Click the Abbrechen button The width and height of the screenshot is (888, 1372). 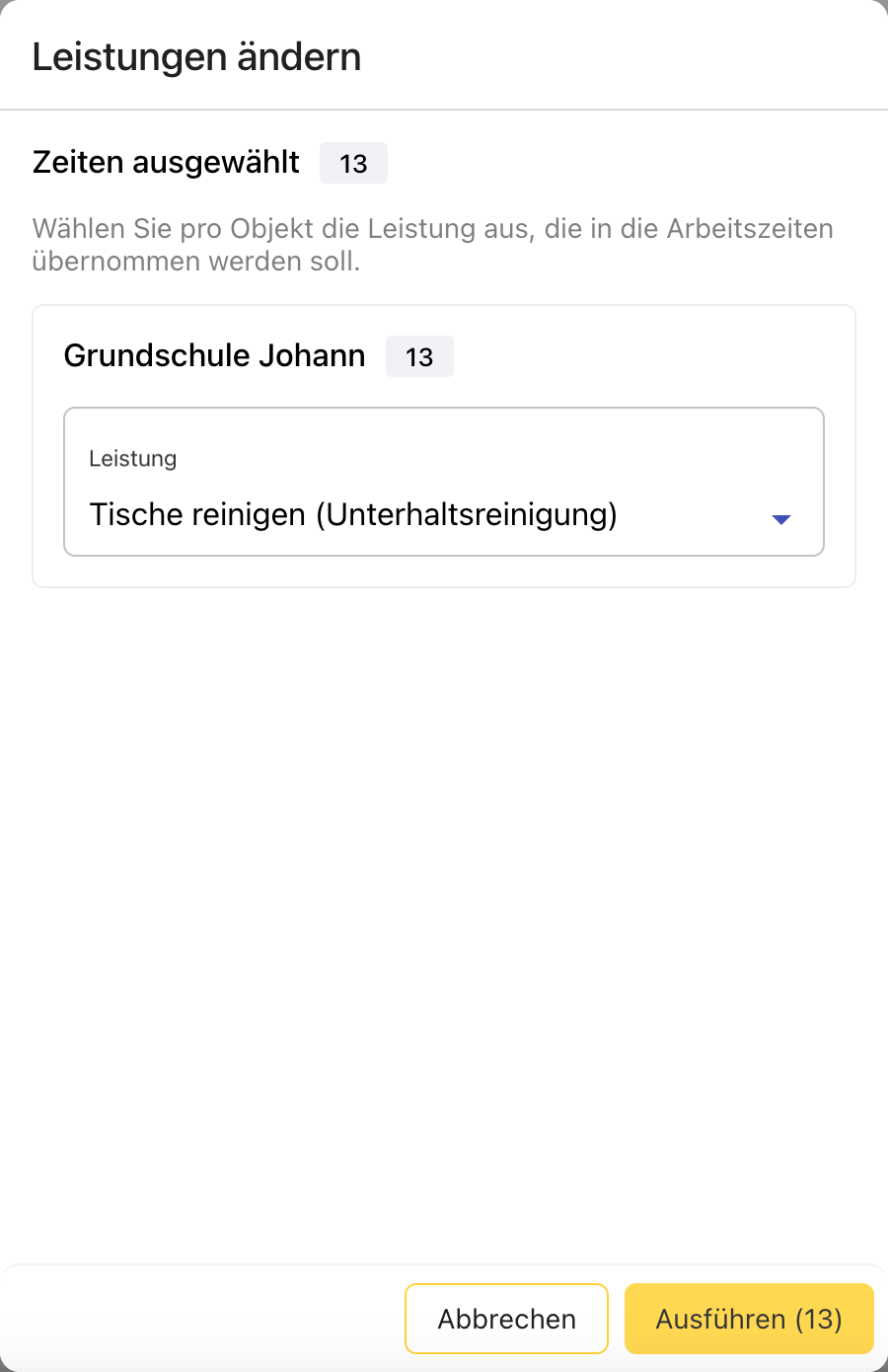click(x=506, y=1319)
